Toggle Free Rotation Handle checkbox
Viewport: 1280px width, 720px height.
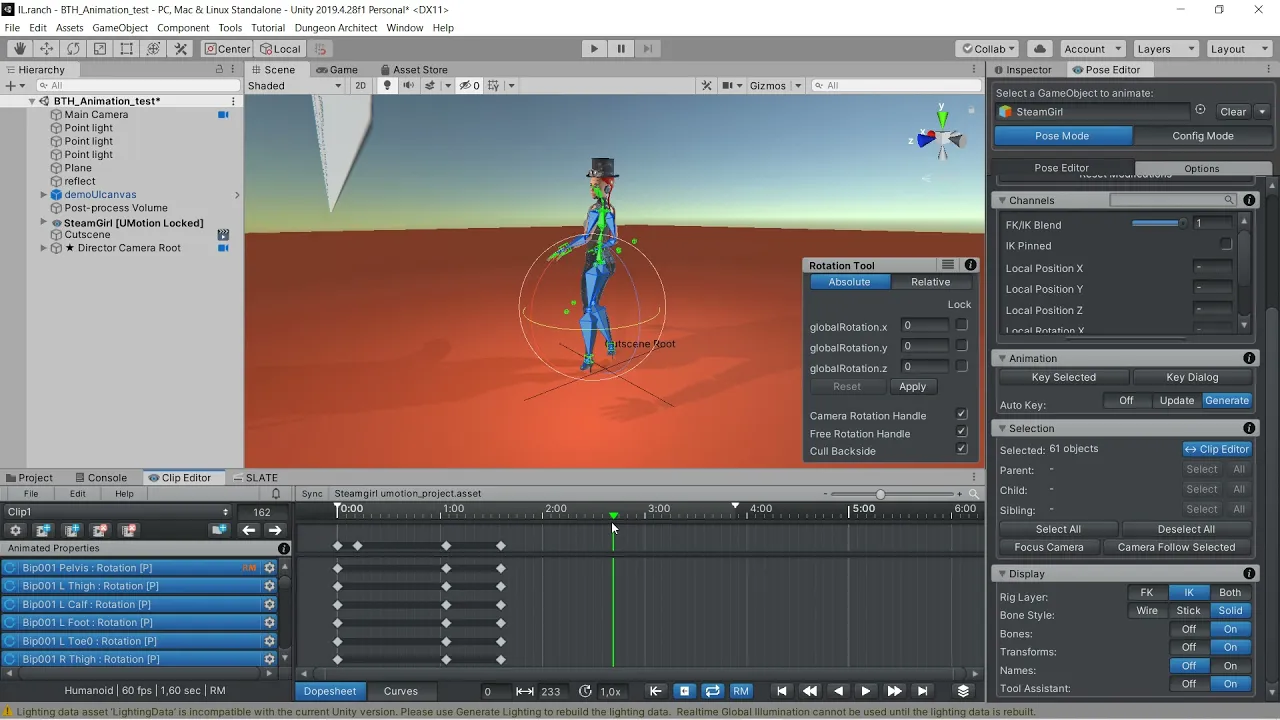pyautogui.click(x=961, y=432)
